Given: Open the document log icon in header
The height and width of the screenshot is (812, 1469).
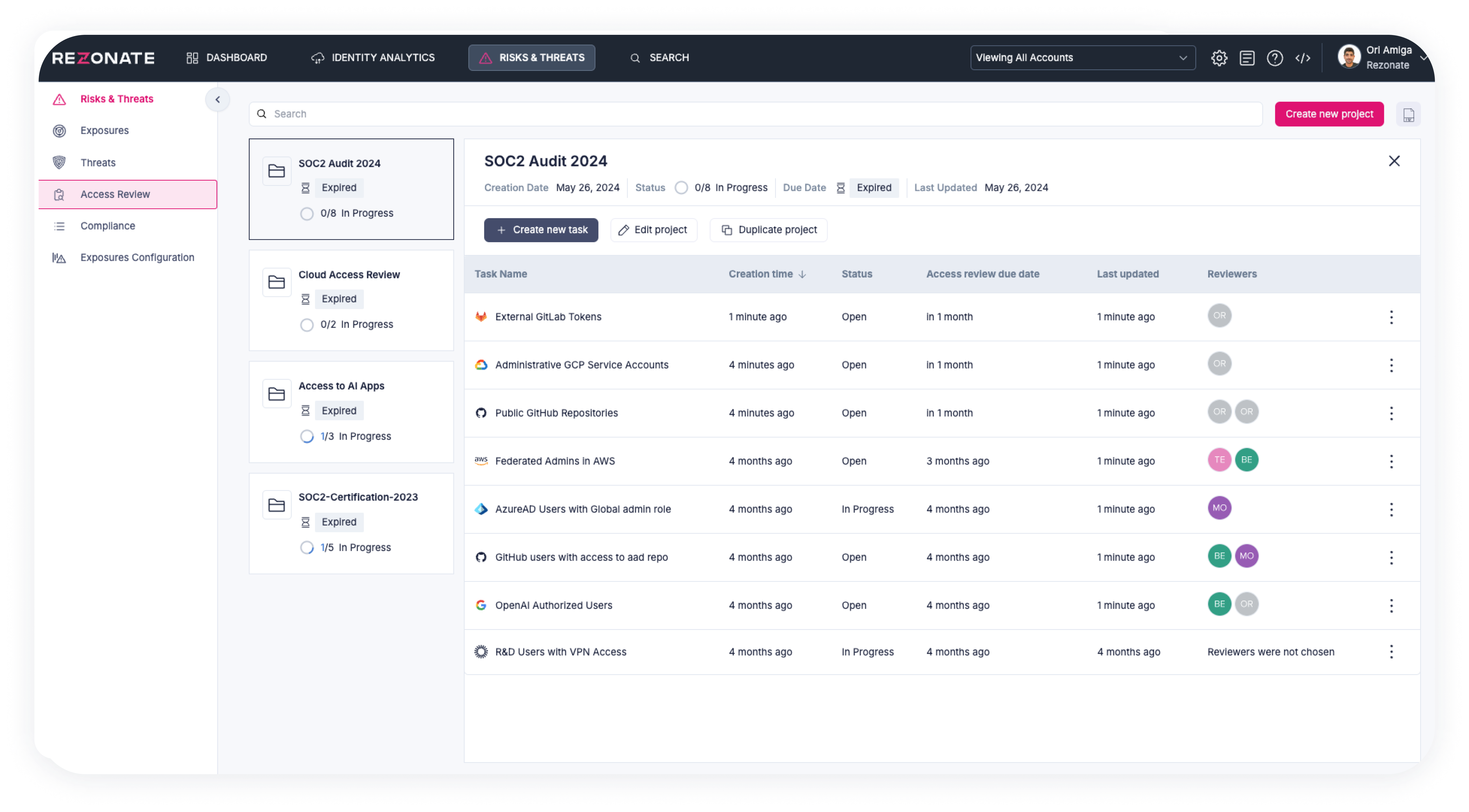Looking at the screenshot, I should [x=1247, y=58].
